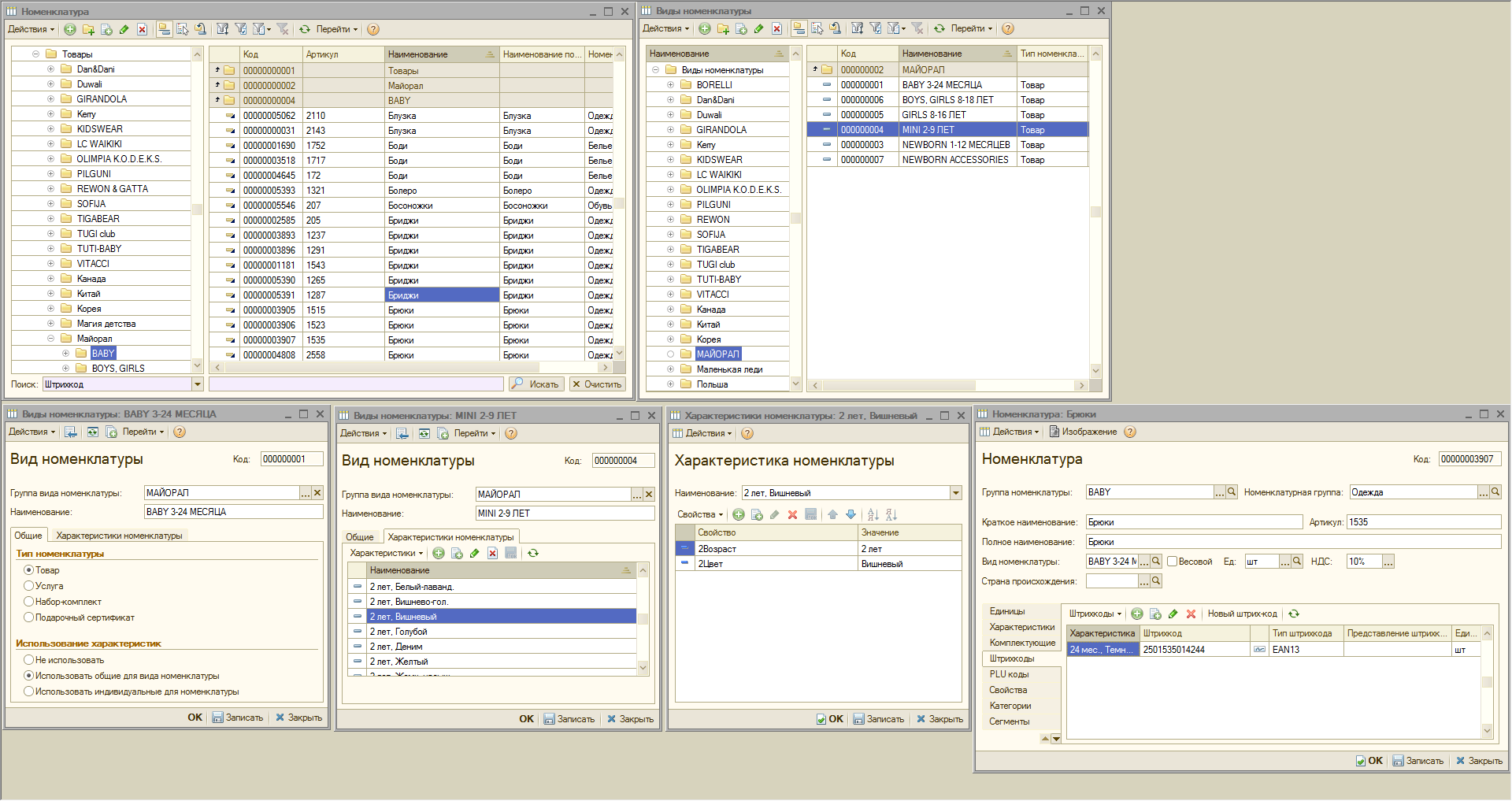The image size is (1512, 801).
Task: Open the Наименование dropdown with 2 лет, Вишневый
Action: click(956, 494)
